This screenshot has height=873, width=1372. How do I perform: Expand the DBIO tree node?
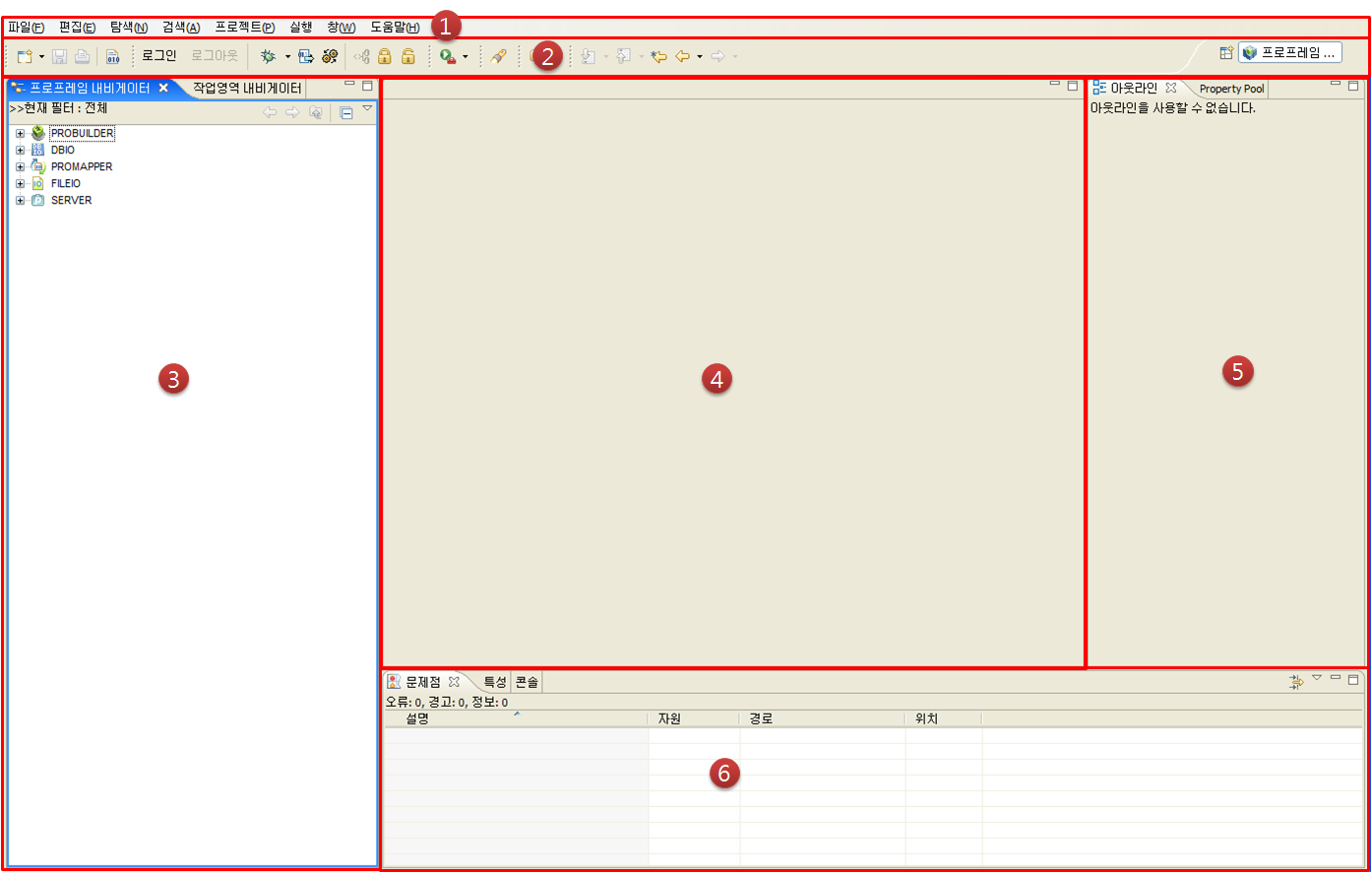click(20, 150)
